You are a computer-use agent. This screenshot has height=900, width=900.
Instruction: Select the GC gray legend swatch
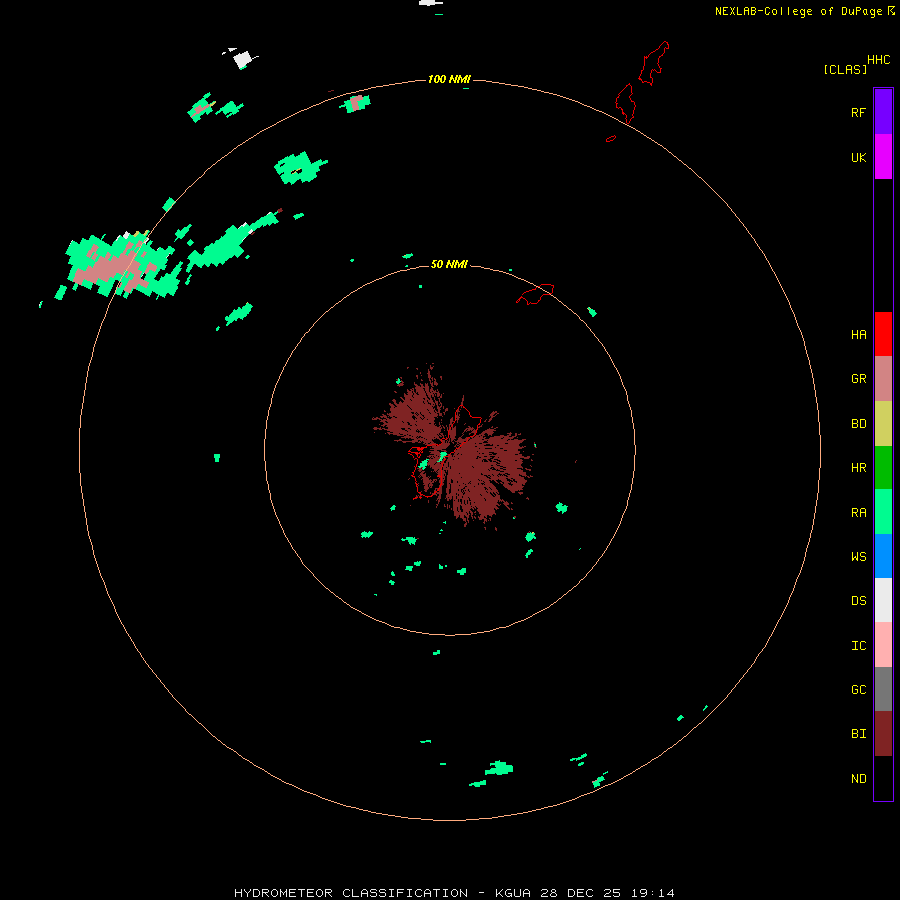(x=883, y=689)
